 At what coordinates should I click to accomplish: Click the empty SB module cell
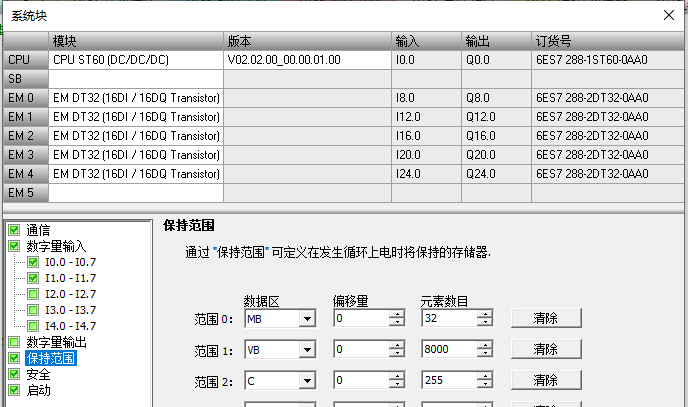tap(136, 78)
